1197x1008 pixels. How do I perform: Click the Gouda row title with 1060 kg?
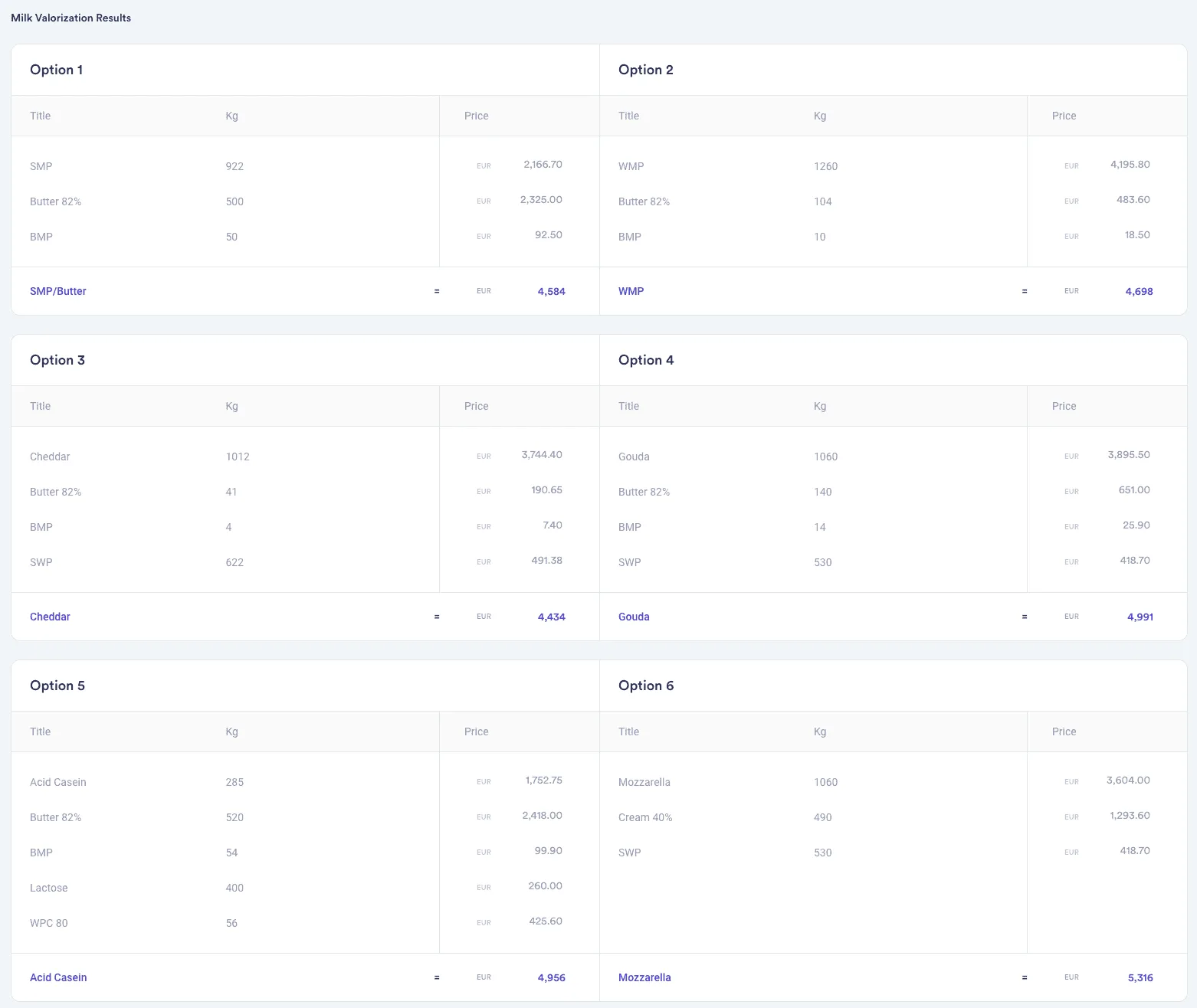coord(634,457)
